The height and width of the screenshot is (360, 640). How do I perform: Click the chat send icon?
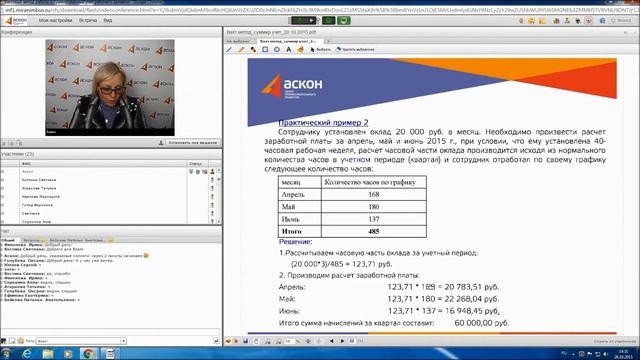[x=216, y=341]
